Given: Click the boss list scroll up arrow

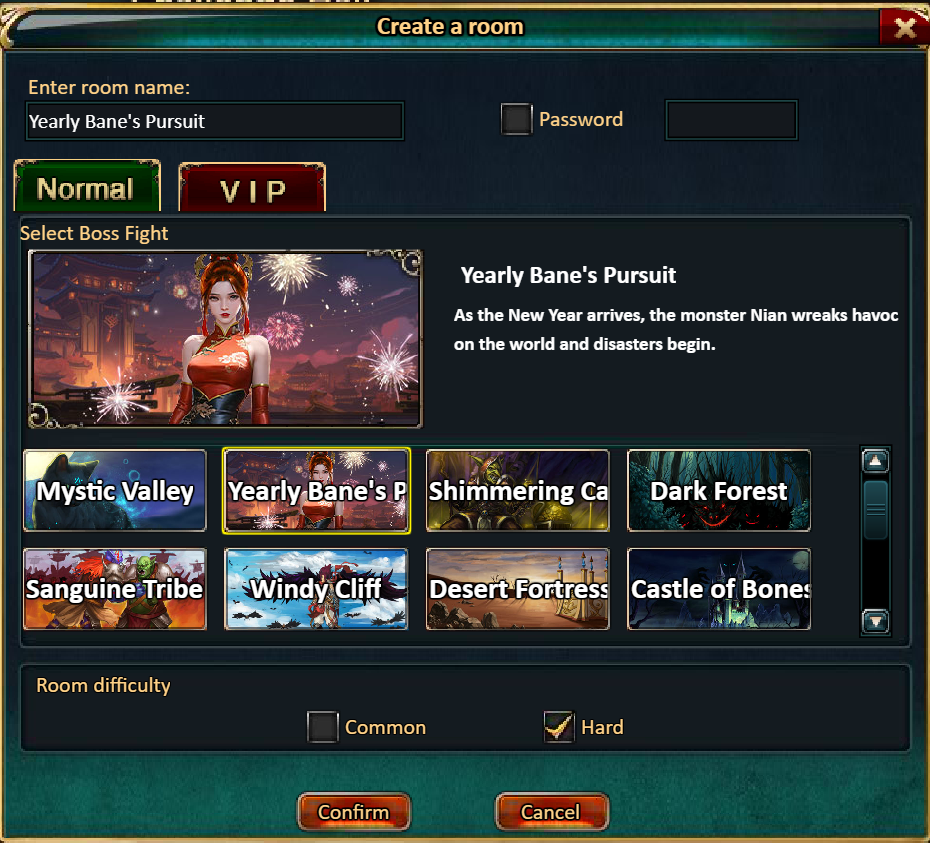Looking at the screenshot, I should click(875, 461).
